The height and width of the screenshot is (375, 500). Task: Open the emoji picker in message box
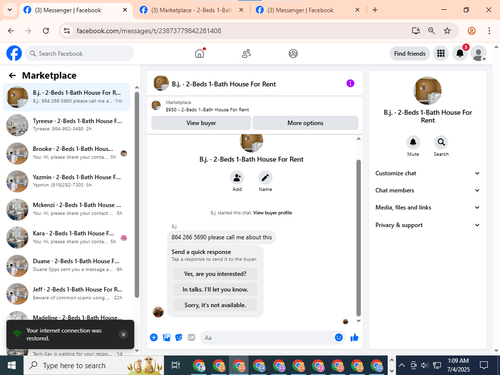pos(339,338)
